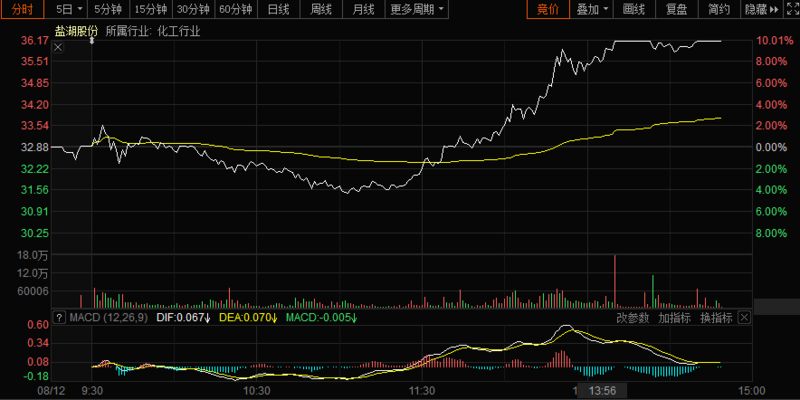
Task: Click 加指标 to add indicator
Action: 674,317
